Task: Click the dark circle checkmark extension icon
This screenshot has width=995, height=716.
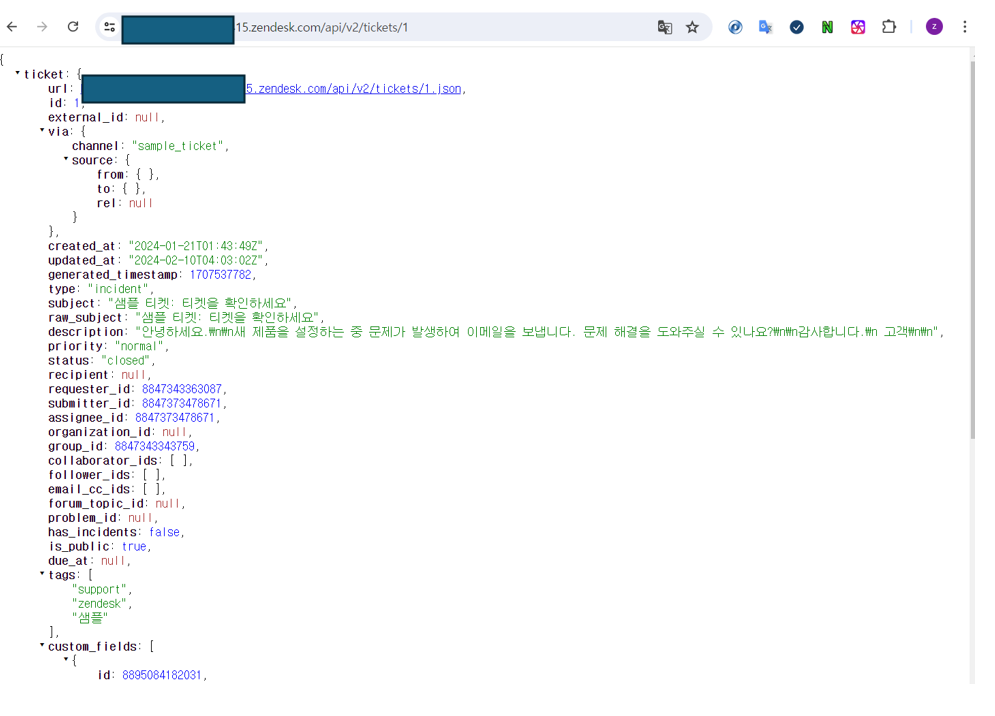Action: (797, 27)
